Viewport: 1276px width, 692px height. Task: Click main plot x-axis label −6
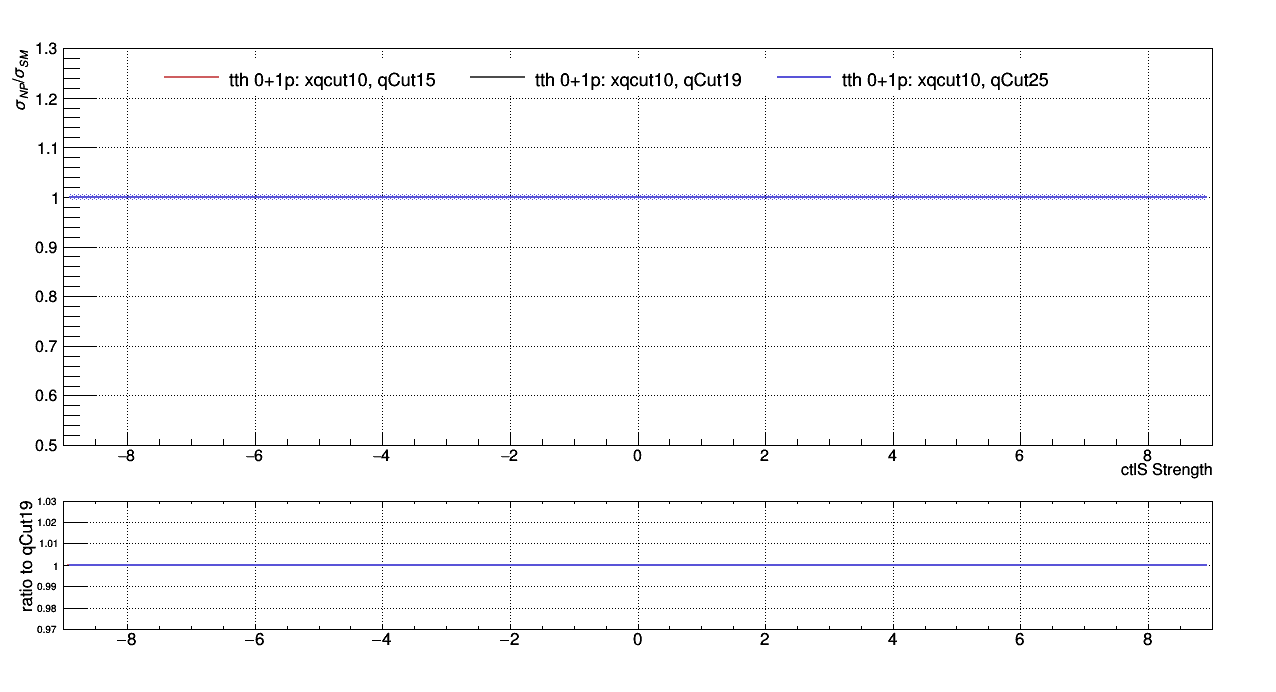pyautogui.click(x=254, y=456)
